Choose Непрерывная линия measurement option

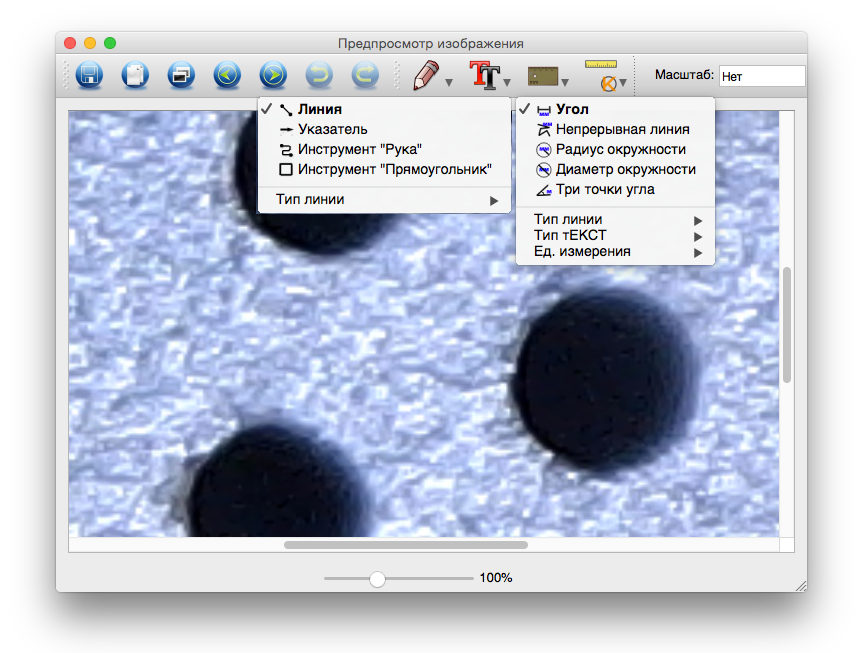click(x=615, y=129)
